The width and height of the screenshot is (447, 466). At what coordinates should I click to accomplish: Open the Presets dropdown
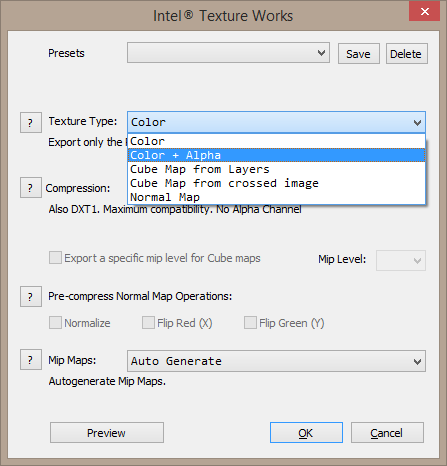(x=228, y=53)
